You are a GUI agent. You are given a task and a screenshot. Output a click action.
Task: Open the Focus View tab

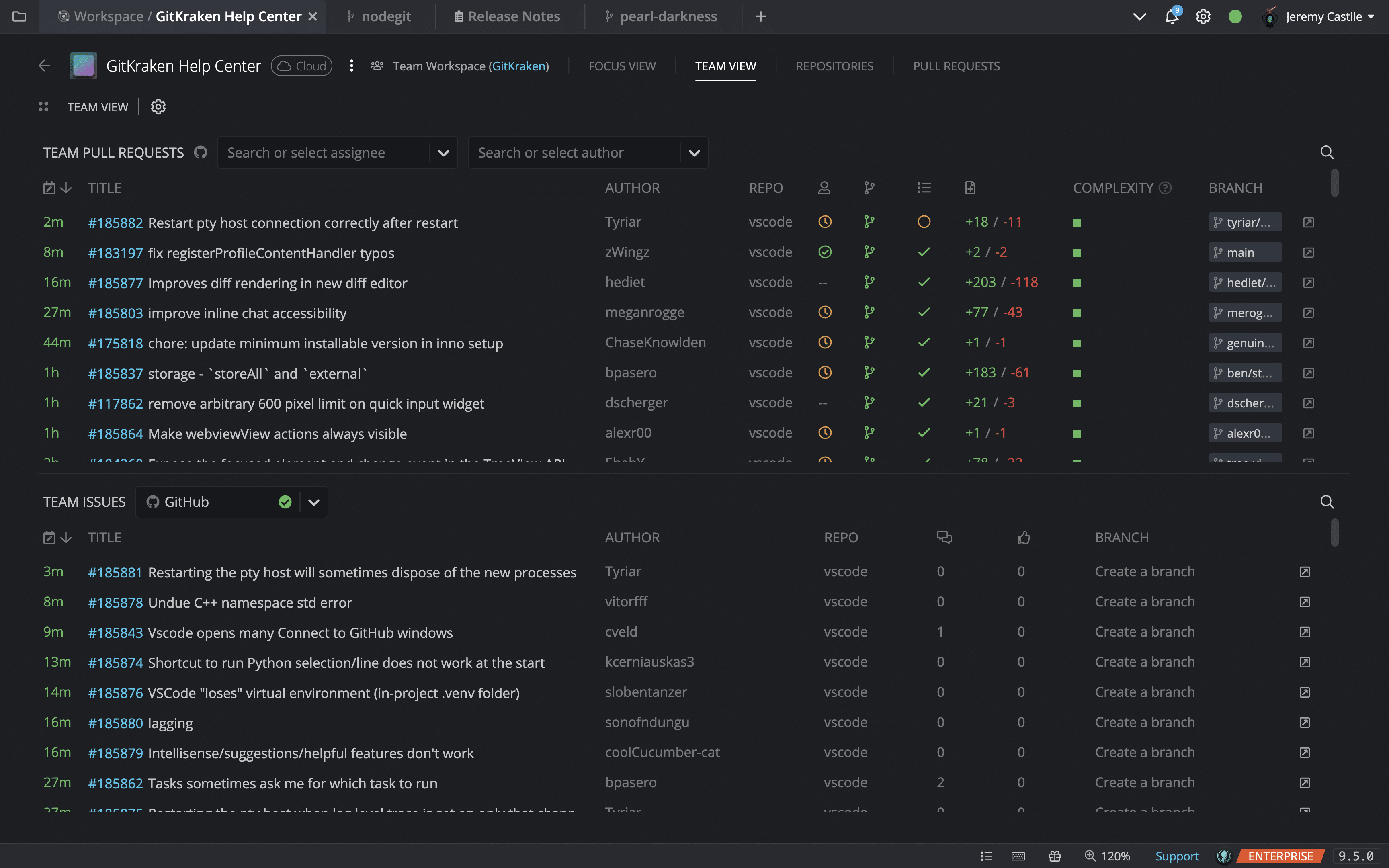[622, 66]
